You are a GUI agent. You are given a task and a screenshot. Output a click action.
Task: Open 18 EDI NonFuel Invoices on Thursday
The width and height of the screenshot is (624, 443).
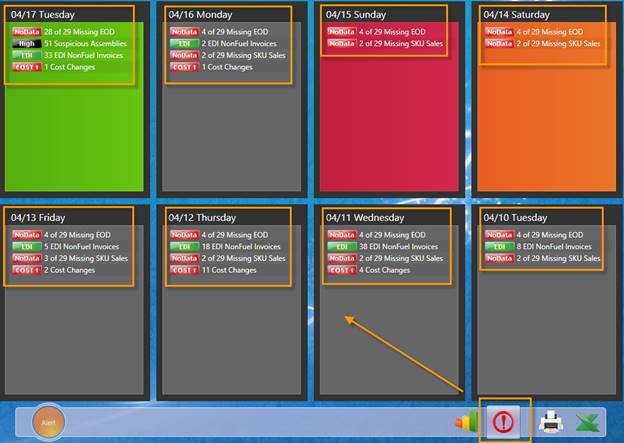(240, 247)
